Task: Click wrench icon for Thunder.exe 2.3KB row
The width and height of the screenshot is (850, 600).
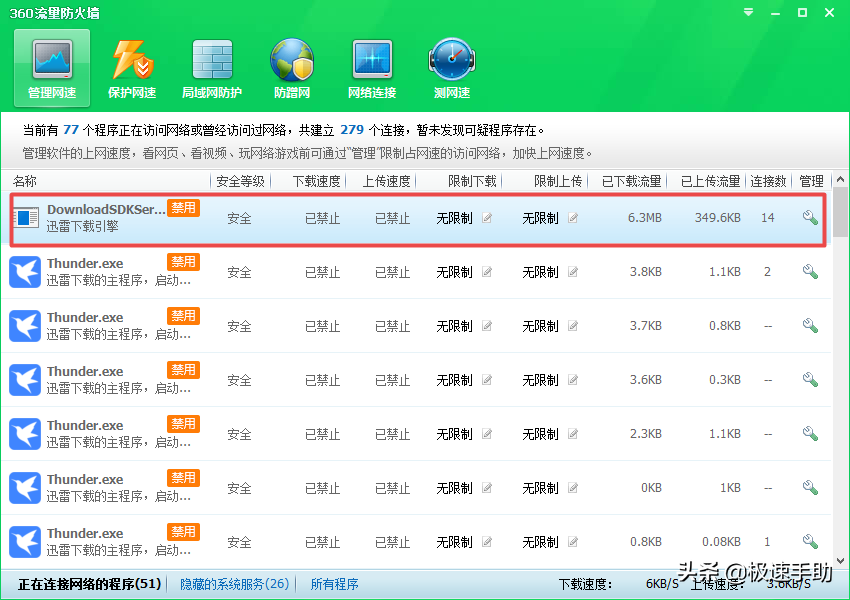Action: point(810,433)
